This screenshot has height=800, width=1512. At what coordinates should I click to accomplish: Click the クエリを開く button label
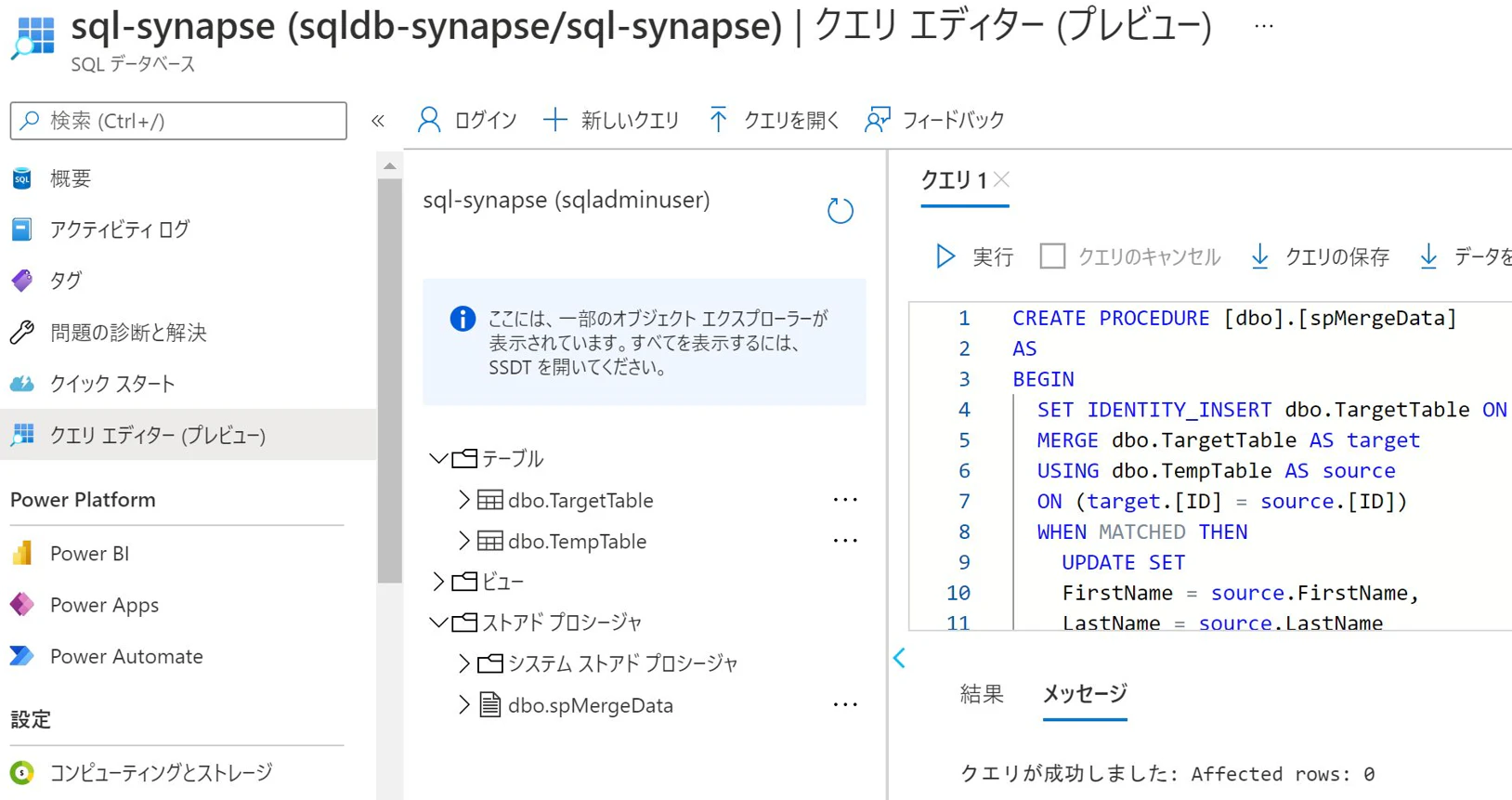(x=791, y=120)
